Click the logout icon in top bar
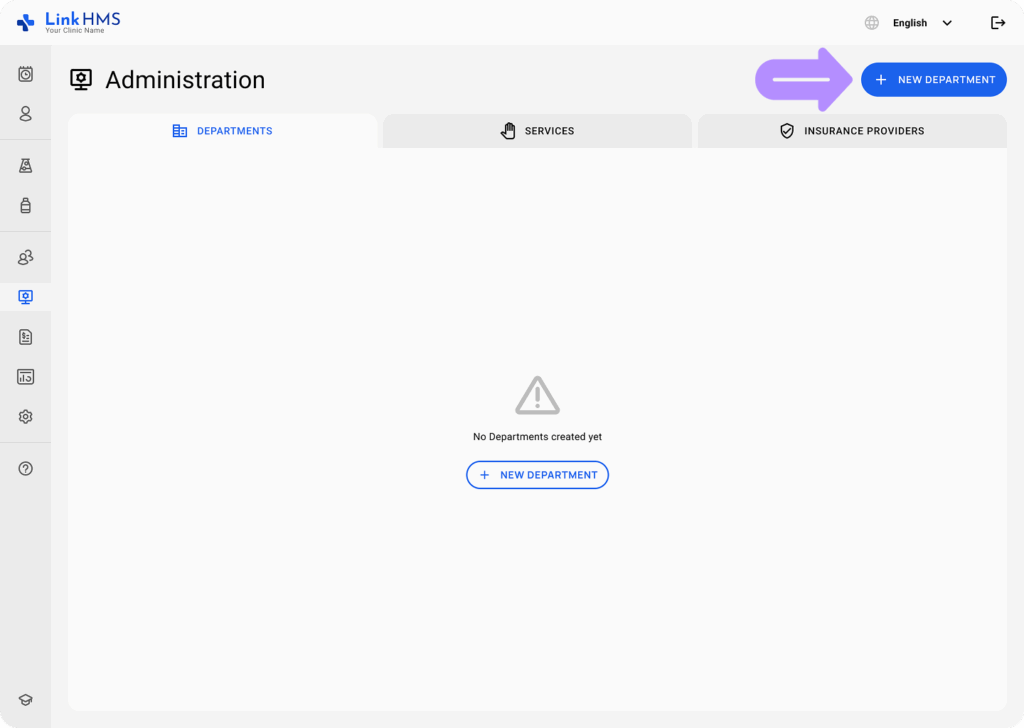This screenshot has width=1024, height=728. [x=997, y=23]
